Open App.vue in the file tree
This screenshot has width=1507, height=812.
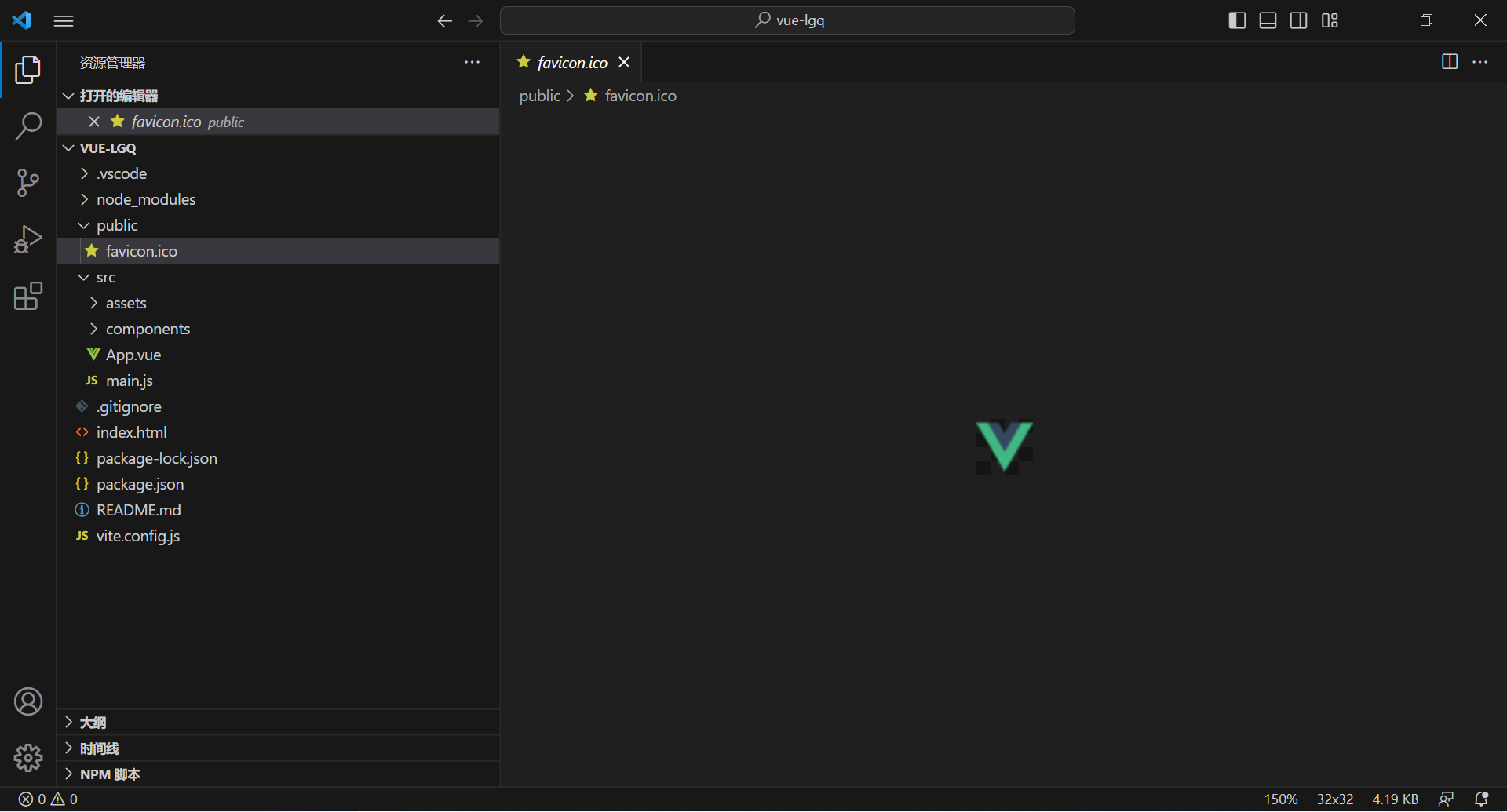pos(278,355)
